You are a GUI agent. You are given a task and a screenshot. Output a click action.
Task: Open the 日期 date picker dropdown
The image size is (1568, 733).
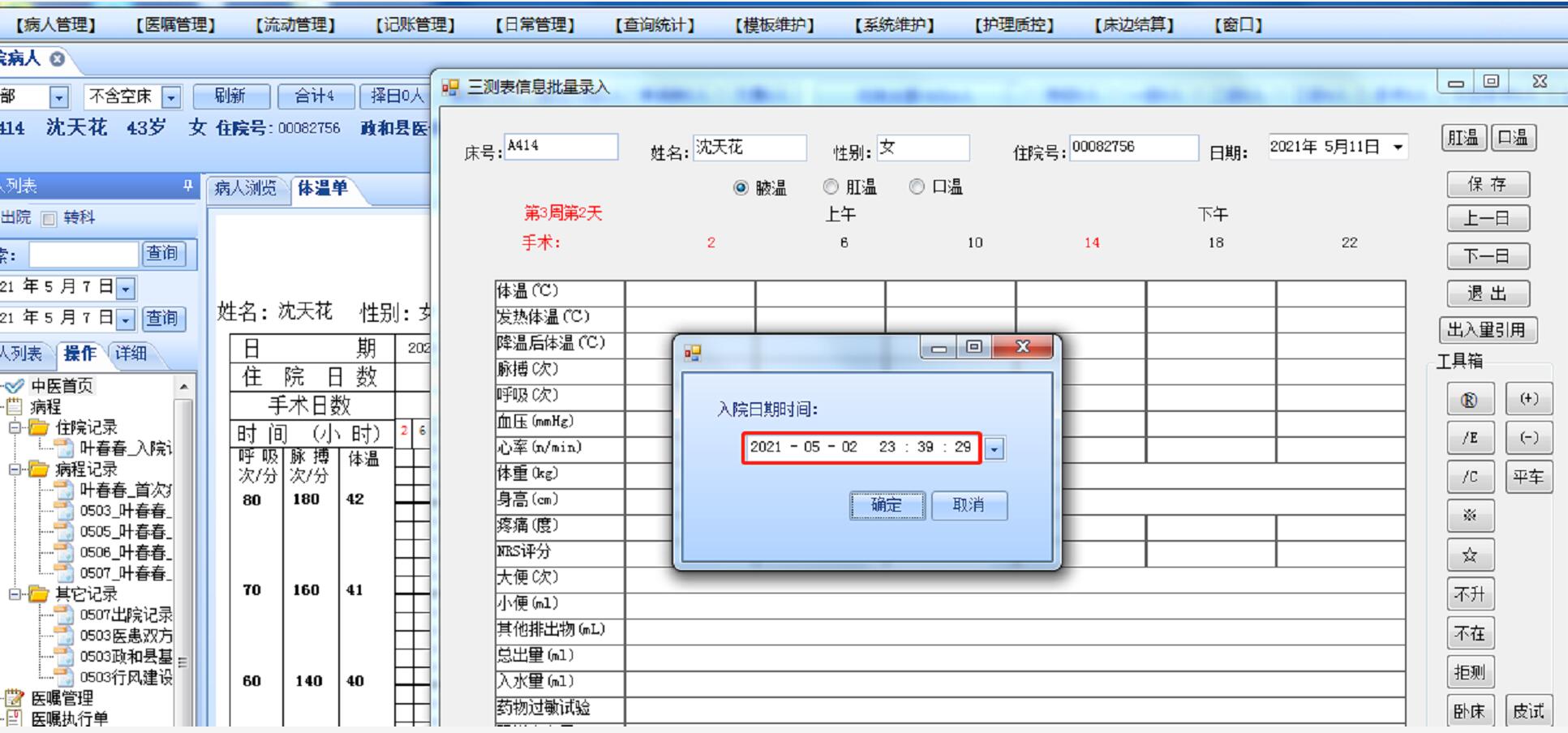click(1398, 147)
